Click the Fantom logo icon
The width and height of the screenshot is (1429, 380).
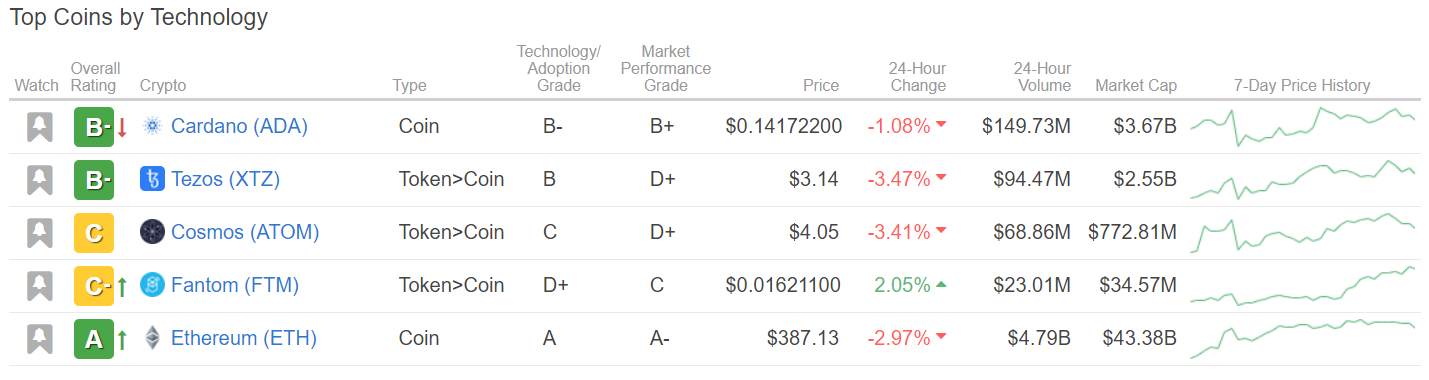pyautogui.click(x=152, y=285)
